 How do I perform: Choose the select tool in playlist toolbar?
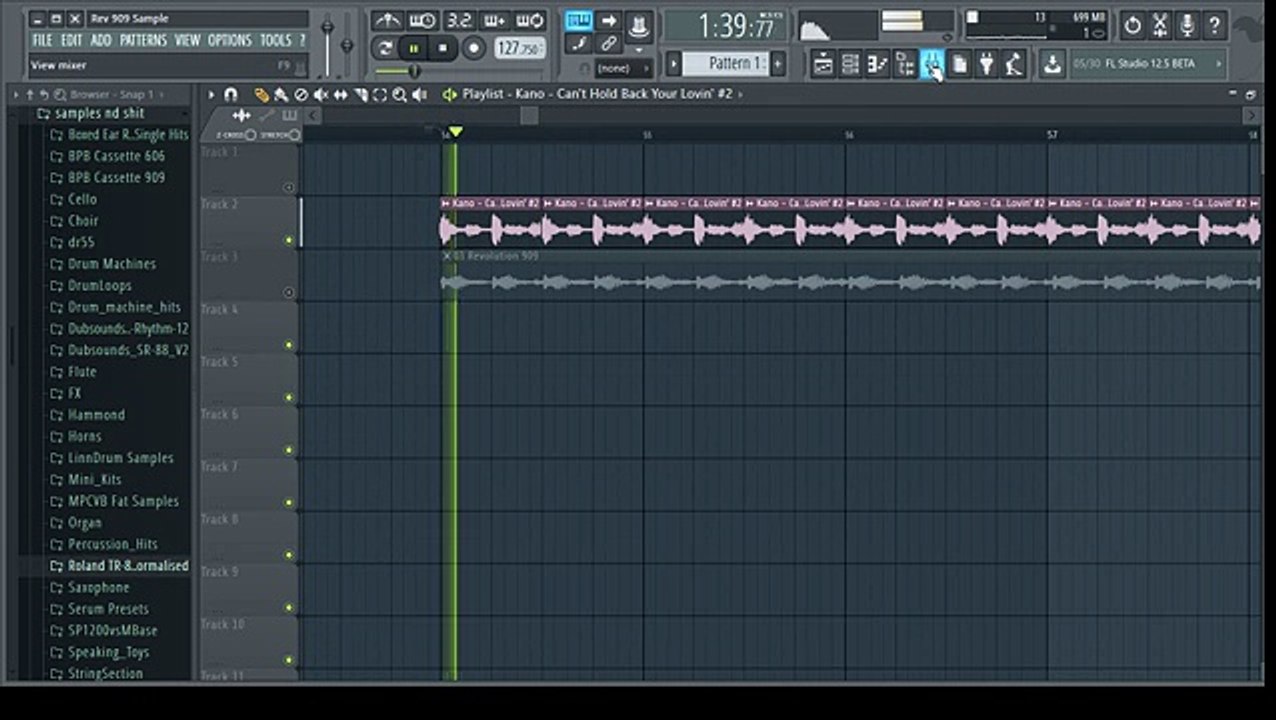tap(380, 95)
